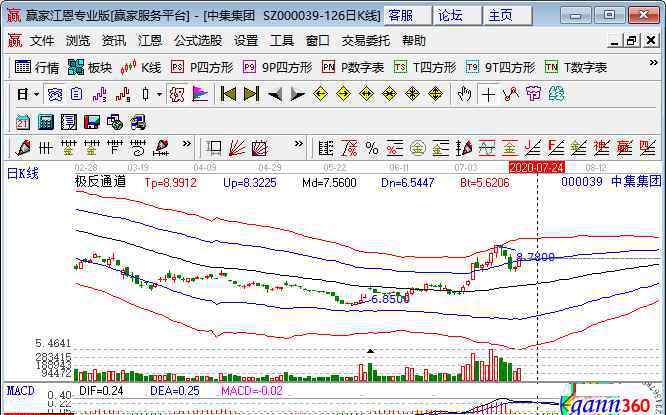Click the DIF=0.24 value
666x415 pixels.
[101, 391]
